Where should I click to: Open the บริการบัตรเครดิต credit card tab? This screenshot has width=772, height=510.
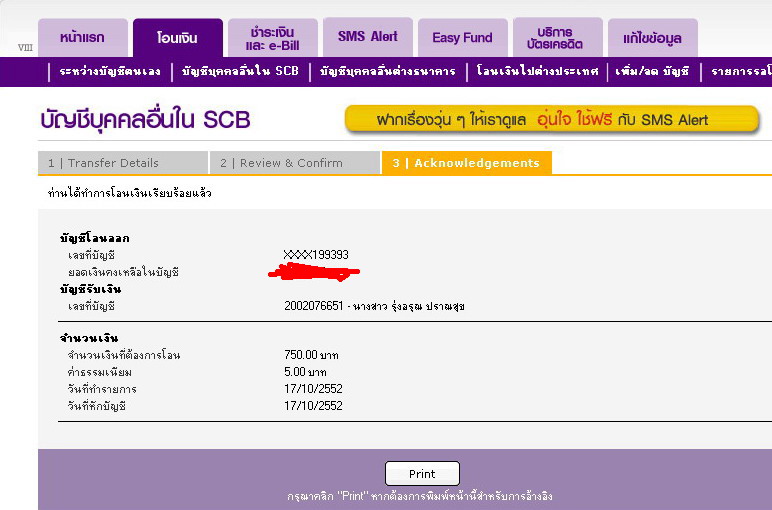click(x=558, y=37)
